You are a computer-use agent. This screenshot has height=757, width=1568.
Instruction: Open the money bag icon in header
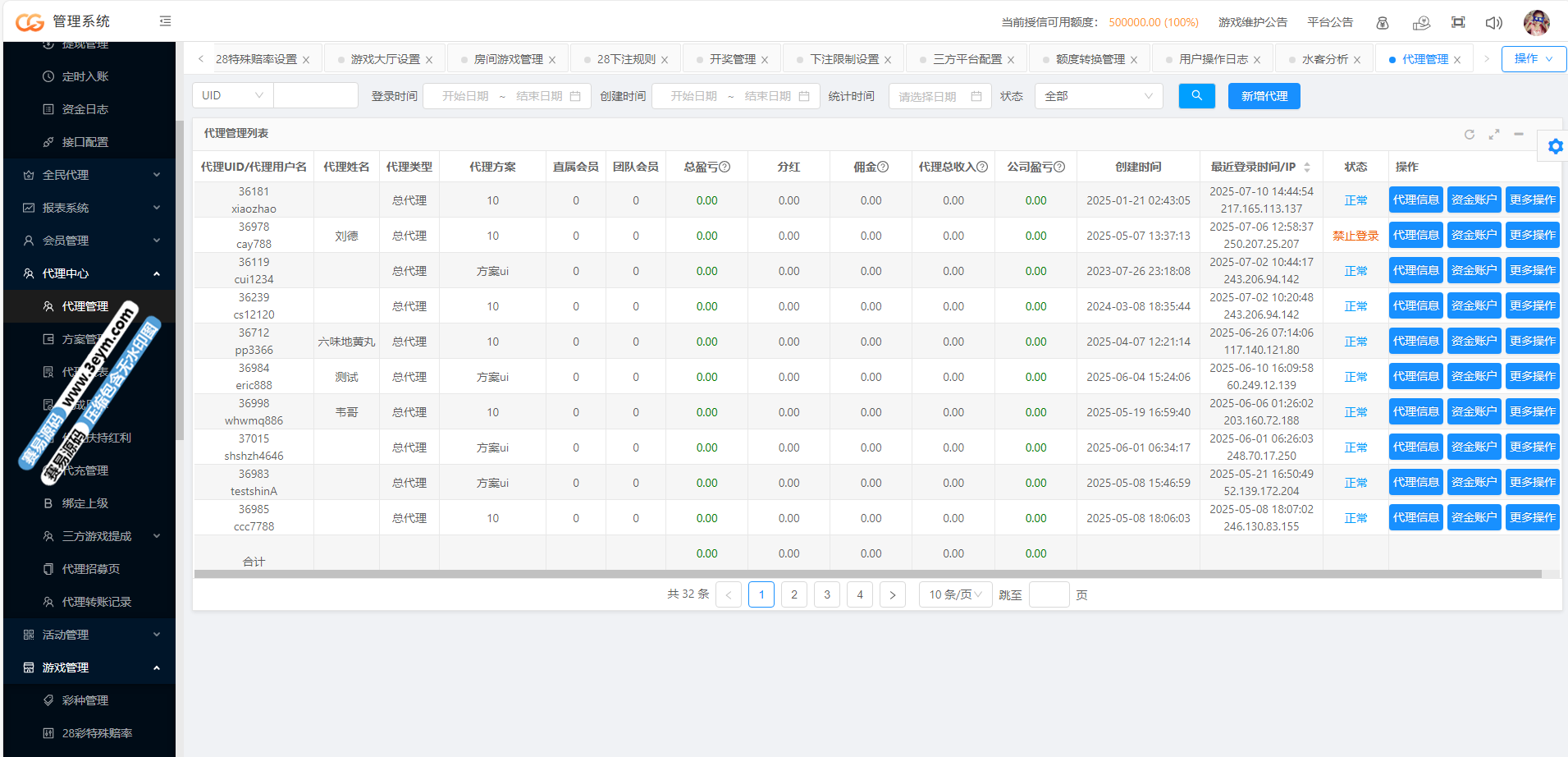1383,22
